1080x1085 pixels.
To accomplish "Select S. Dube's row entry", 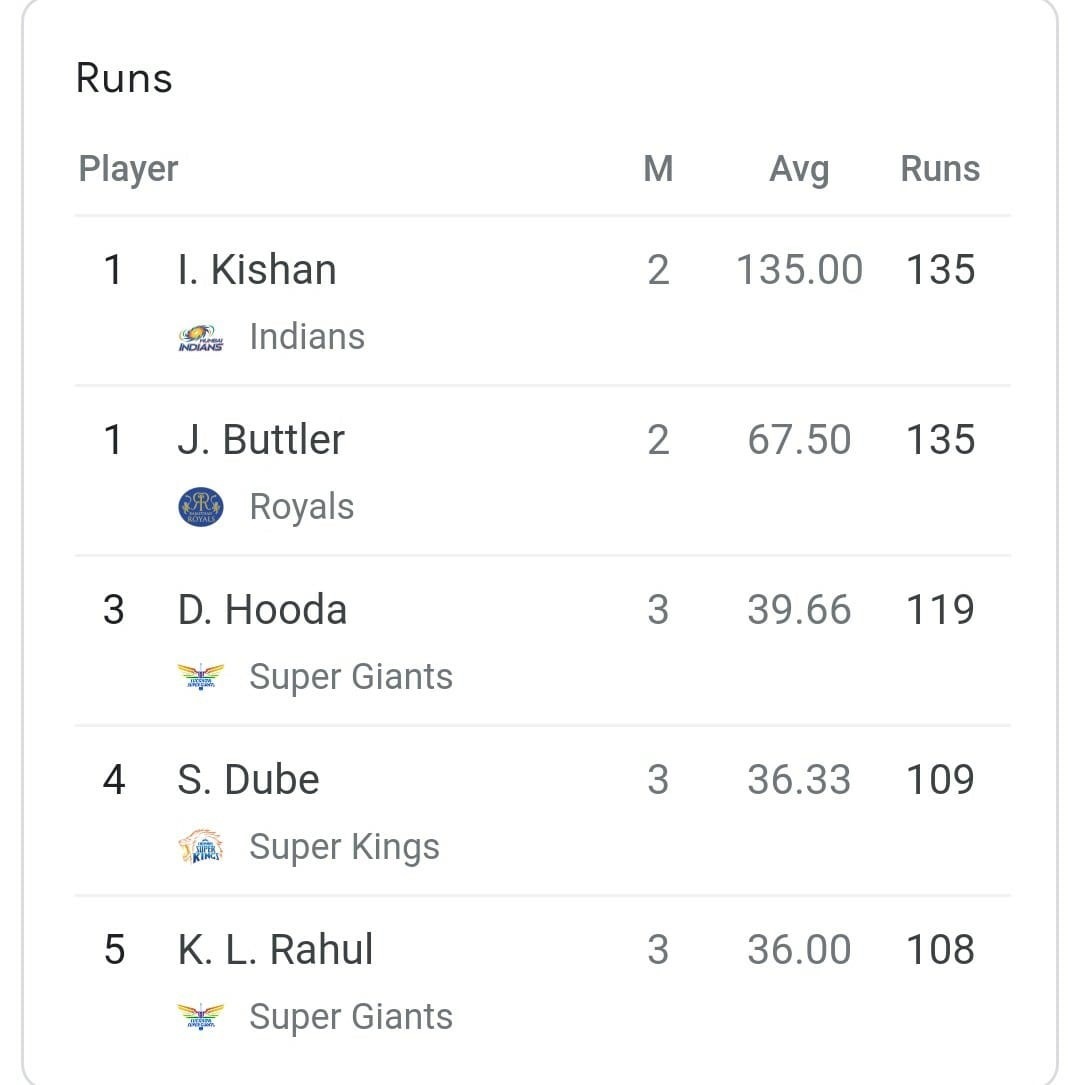I will click(248, 778).
